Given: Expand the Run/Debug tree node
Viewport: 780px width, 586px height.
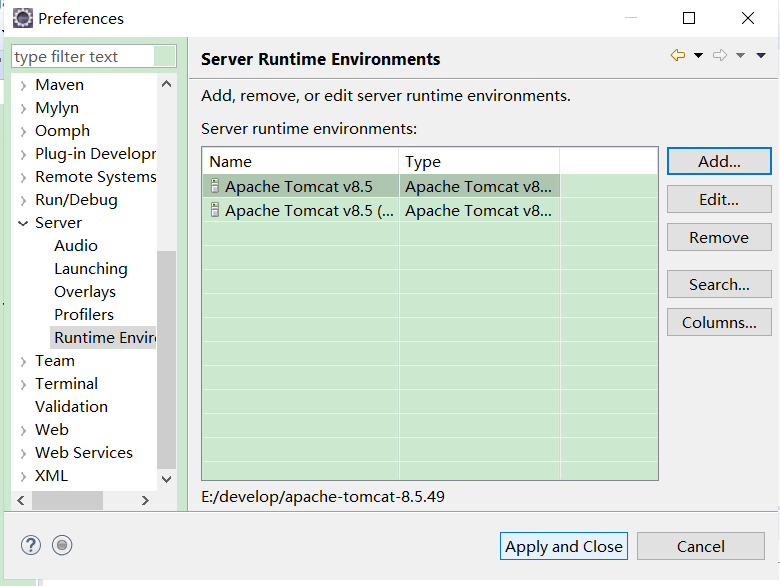Looking at the screenshot, I should tap(23, 200).
